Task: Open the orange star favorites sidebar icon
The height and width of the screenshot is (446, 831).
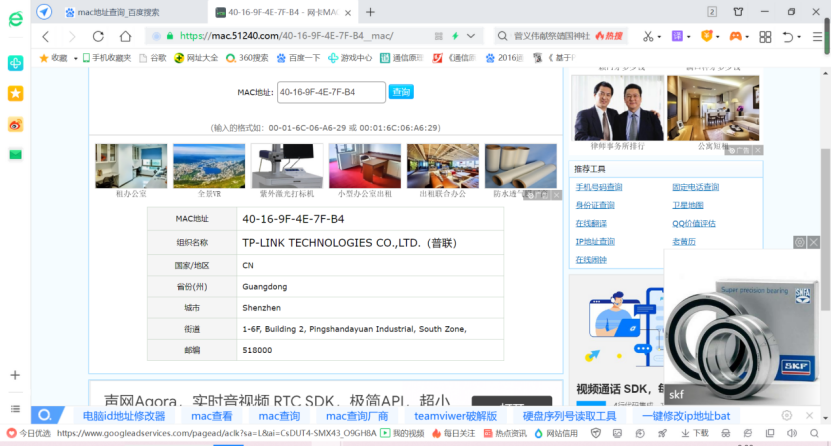Action: (15, 94)
